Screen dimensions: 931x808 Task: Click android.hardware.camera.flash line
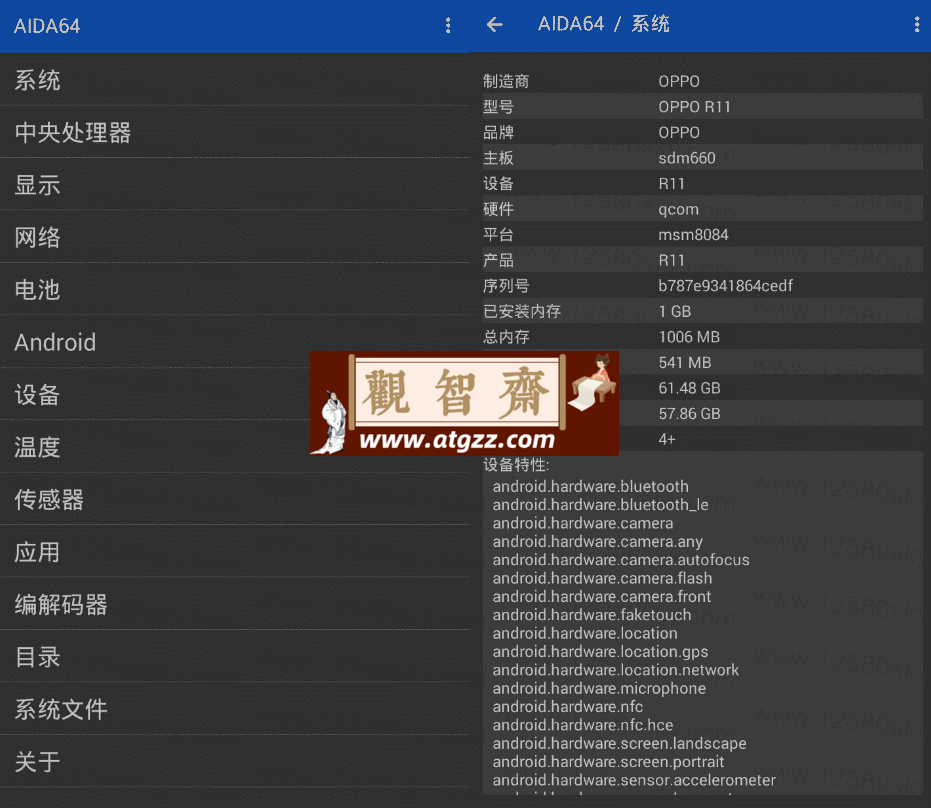click(x=602, y=578)
